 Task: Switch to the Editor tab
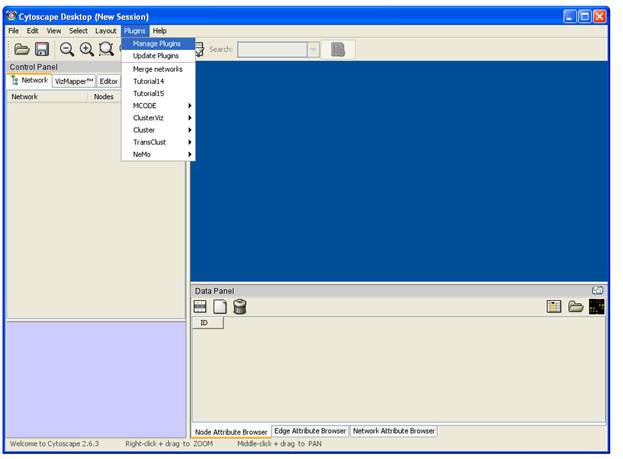108,81
